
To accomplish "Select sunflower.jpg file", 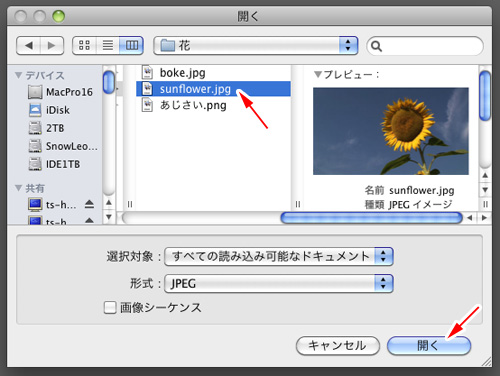I will coord(213,89).
